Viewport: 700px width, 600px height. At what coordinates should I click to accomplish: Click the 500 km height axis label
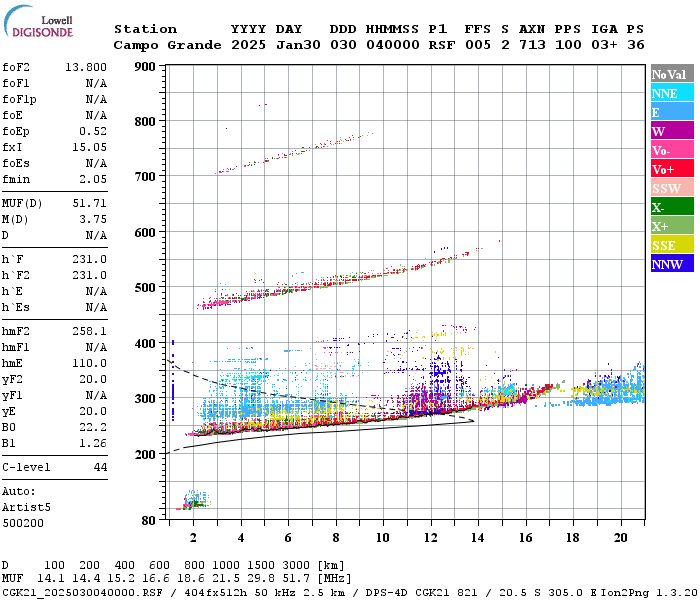[x=145, y=288]
